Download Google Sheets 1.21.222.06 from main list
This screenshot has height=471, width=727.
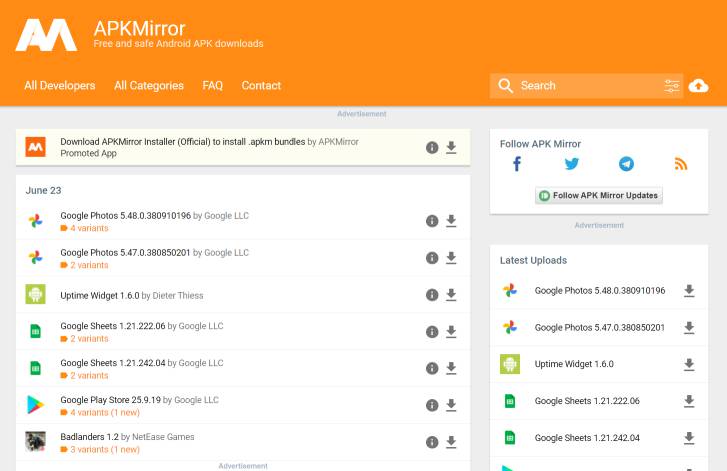451,331
